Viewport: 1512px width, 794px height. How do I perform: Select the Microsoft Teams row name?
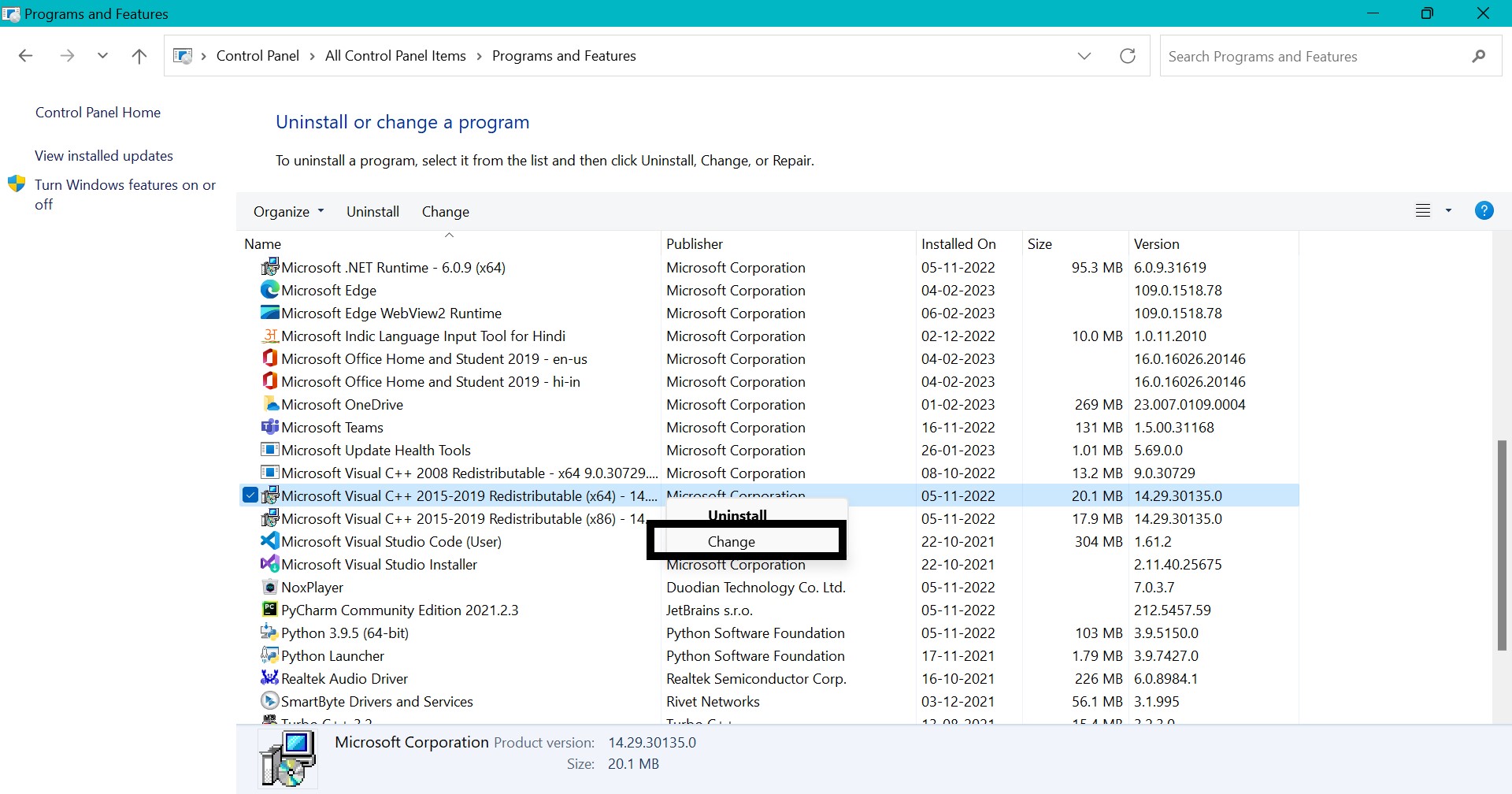tap(332, 427)
